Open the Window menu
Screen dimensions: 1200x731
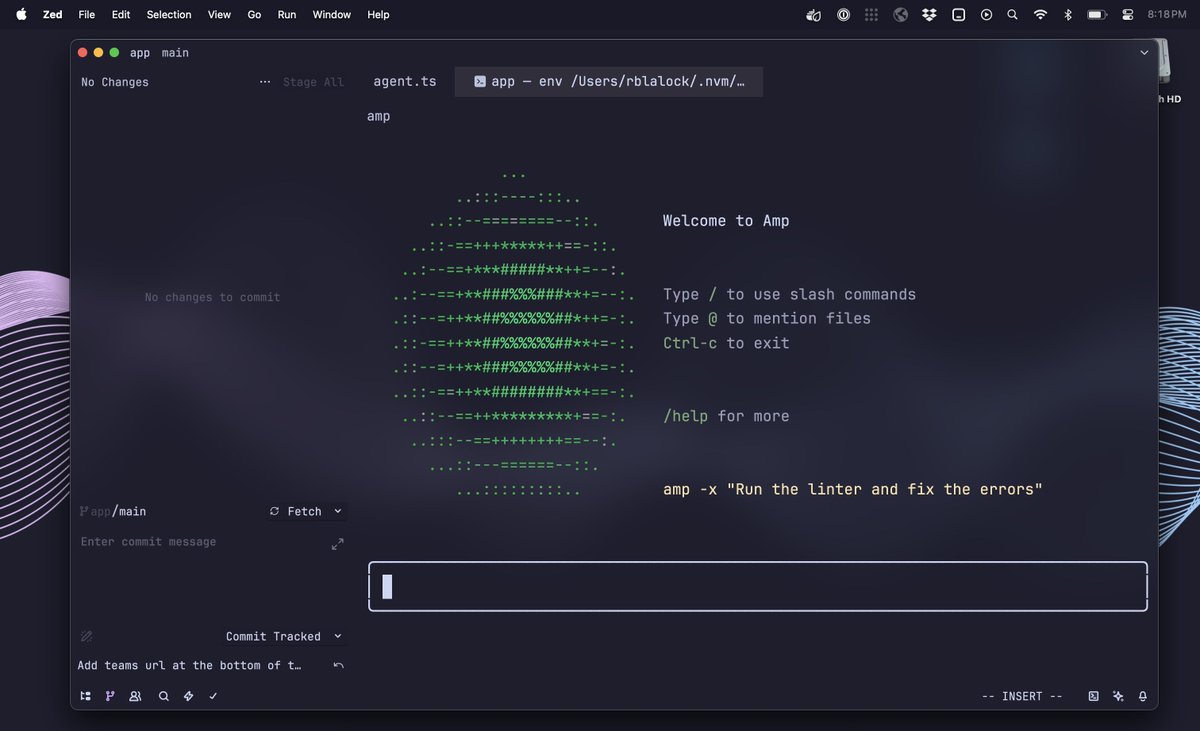point(332,15)
